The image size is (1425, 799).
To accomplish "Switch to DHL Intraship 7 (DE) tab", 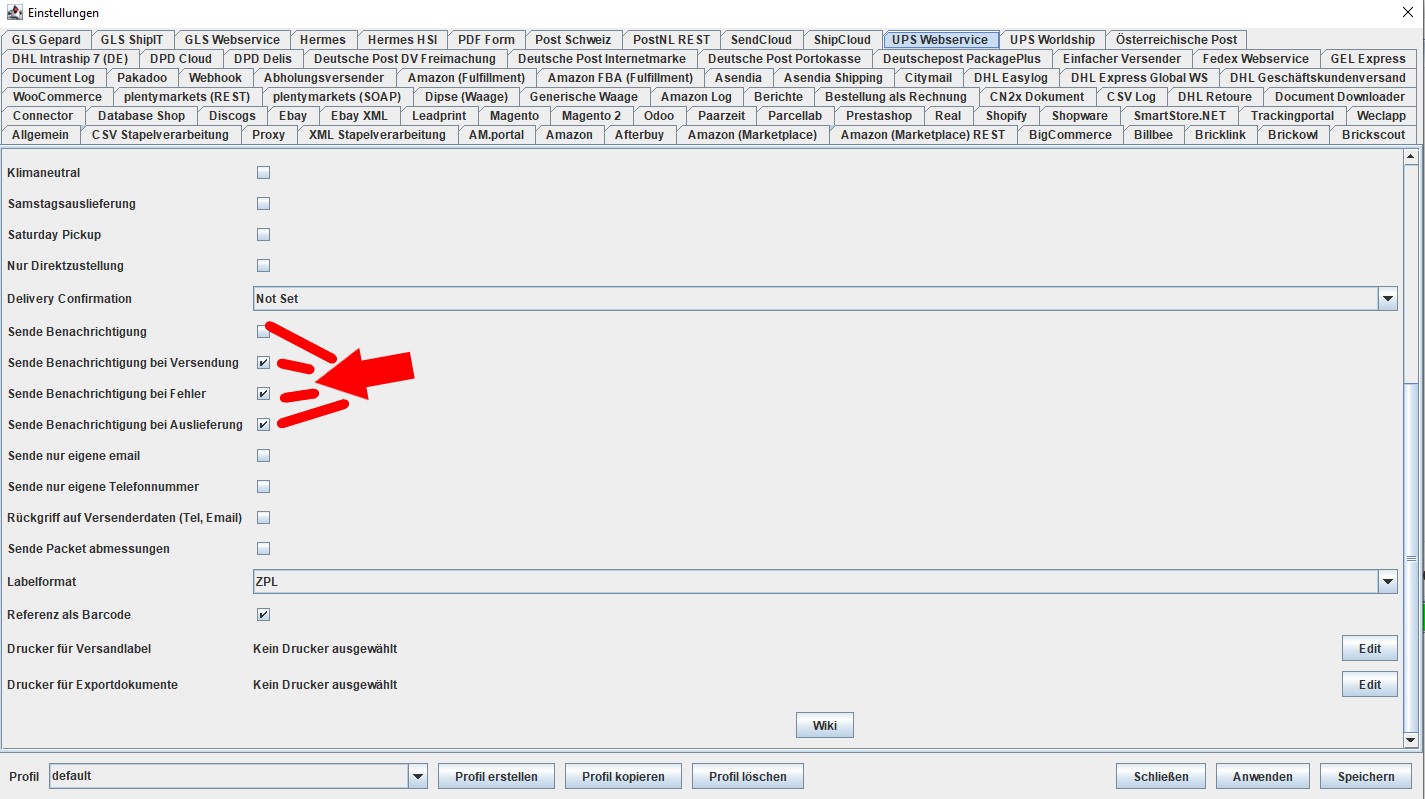I will 70,59.
